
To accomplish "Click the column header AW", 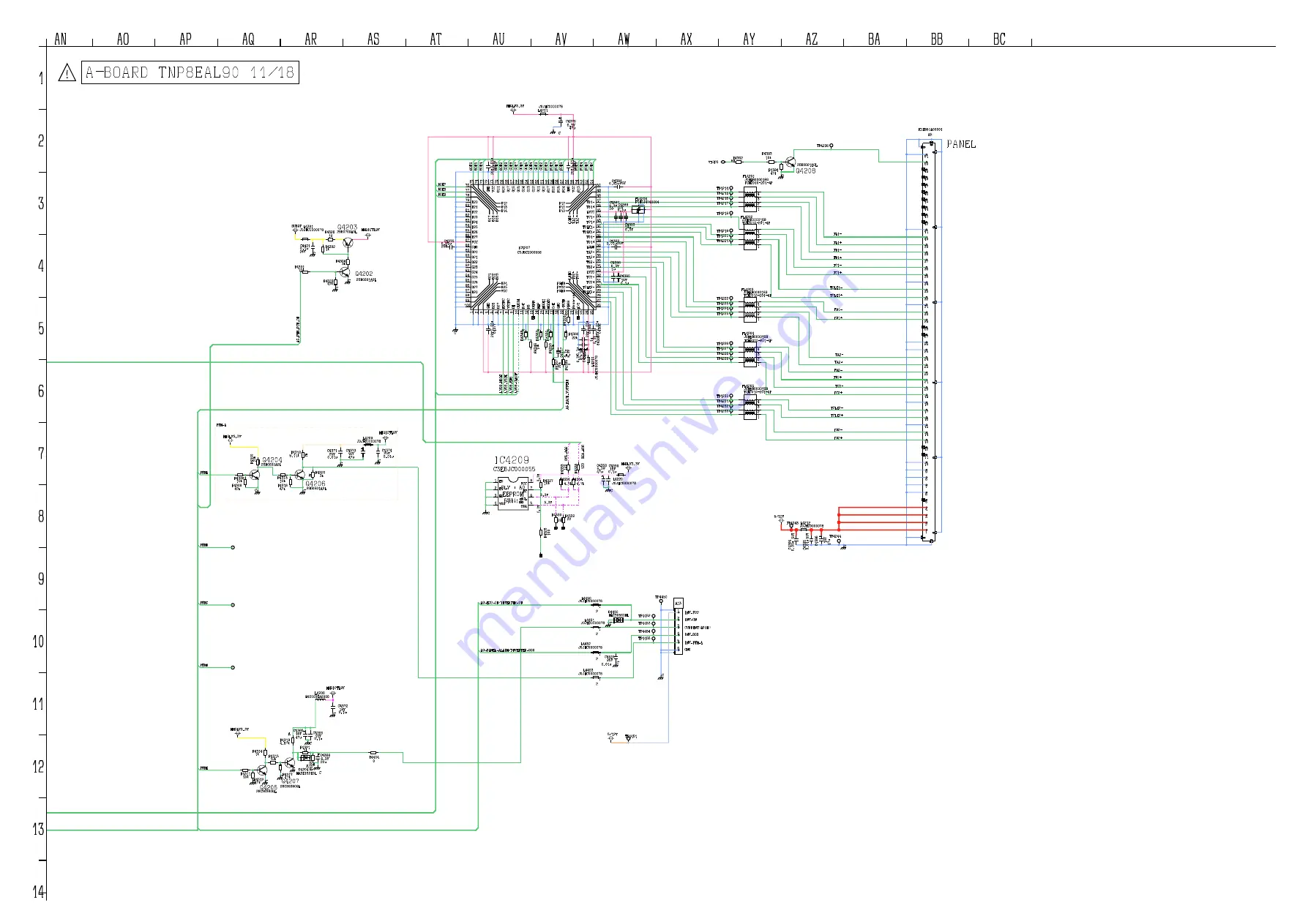I will point(624,39).
